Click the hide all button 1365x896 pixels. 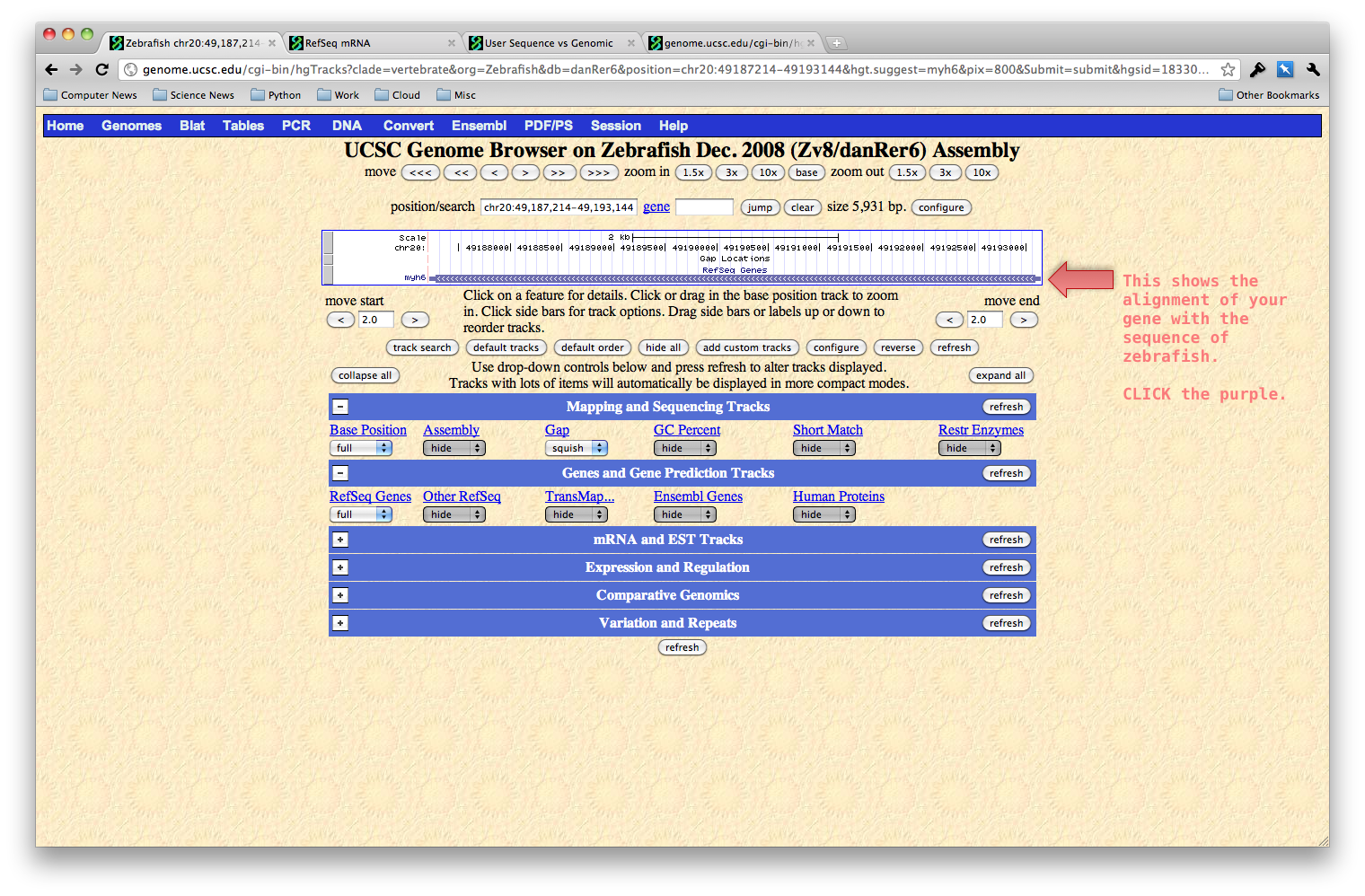(x=664, y=347)
